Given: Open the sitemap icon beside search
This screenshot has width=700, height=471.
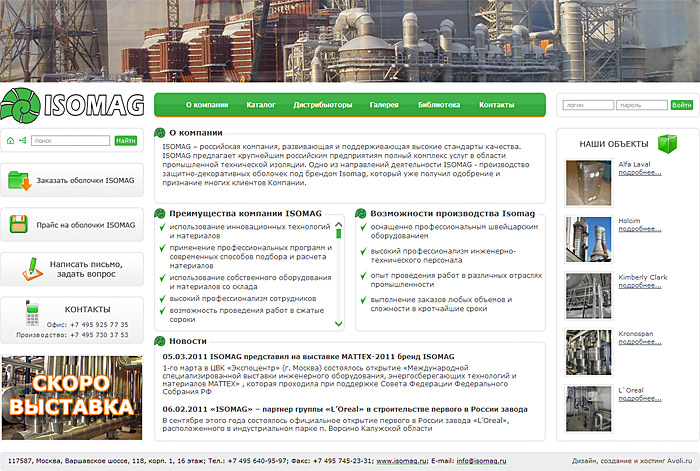Looking at the screenshot, I should 23,141.
